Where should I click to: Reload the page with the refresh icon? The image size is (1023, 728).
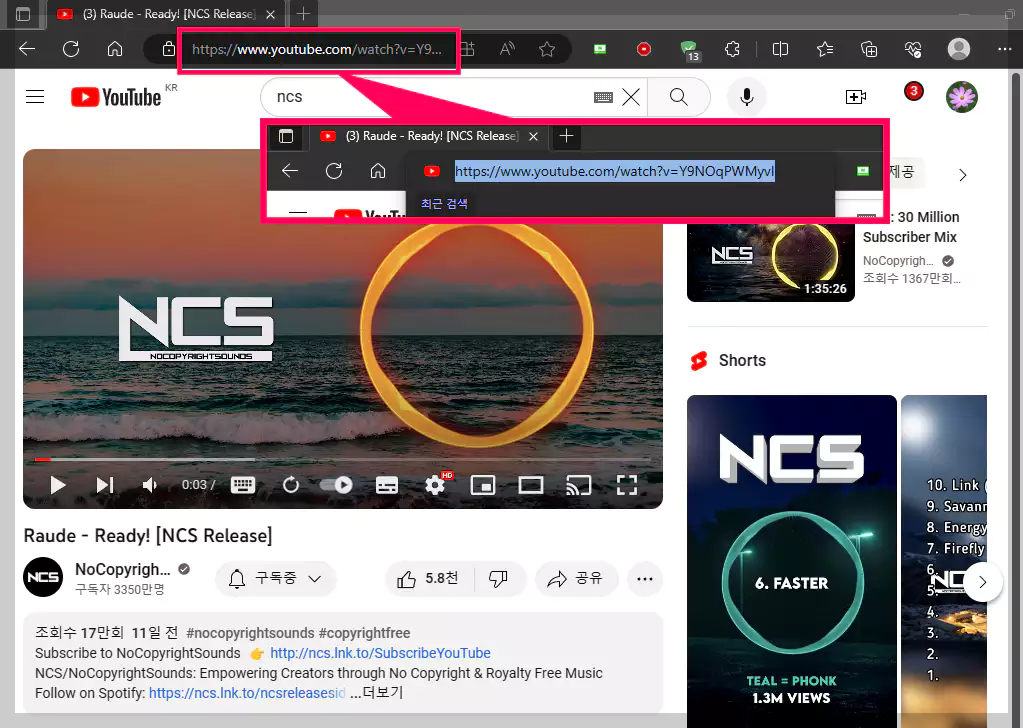pos(71,49)
